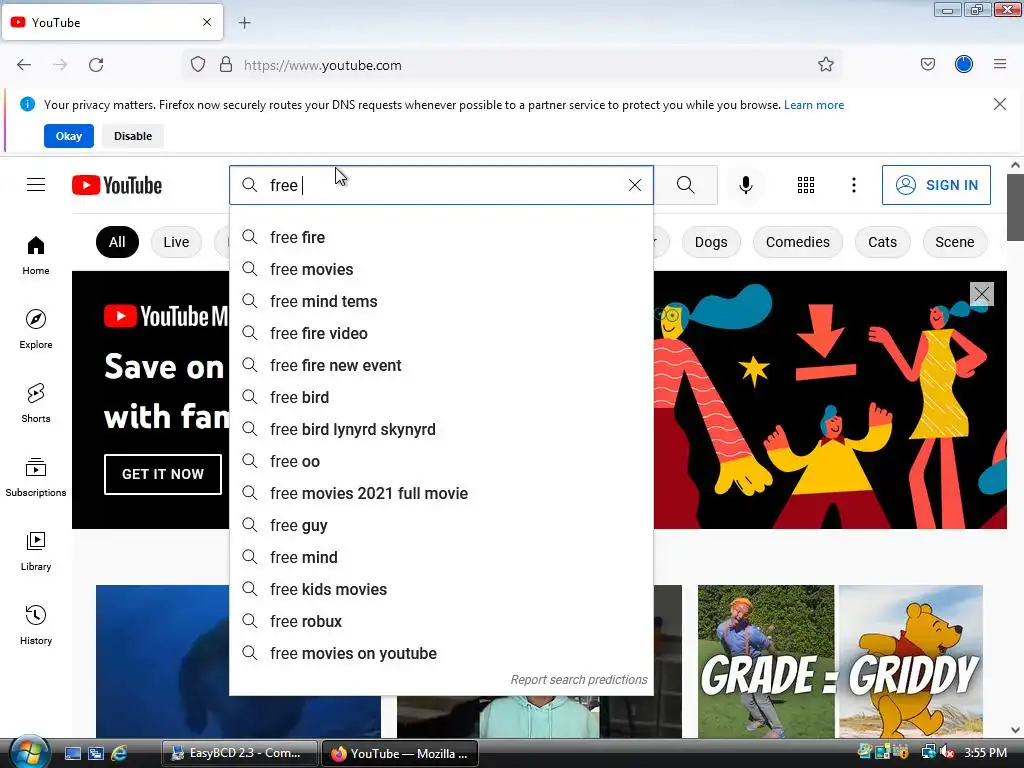The image size is (1024, 768).
Task: Choose suggestion 'free movies on youtube'
Action: 441,653
